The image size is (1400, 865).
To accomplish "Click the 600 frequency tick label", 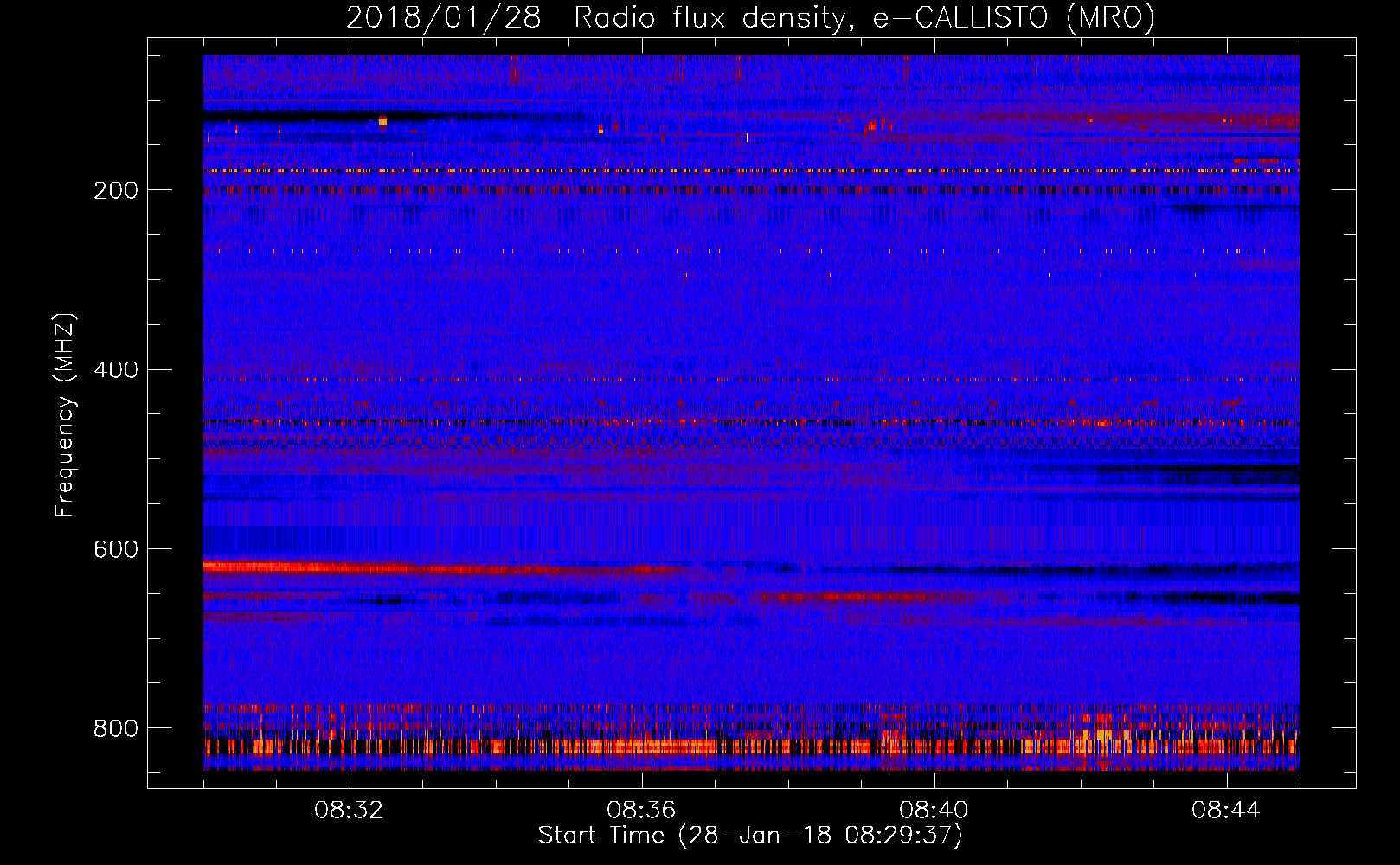I will coord(115,549).
